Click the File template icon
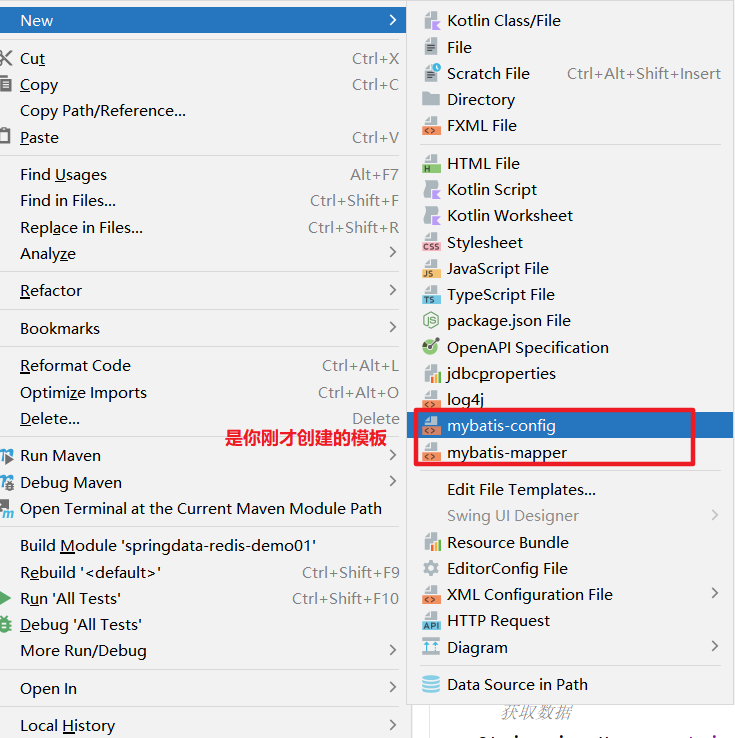Screen dimensions: 735x738 click(431, 47)
